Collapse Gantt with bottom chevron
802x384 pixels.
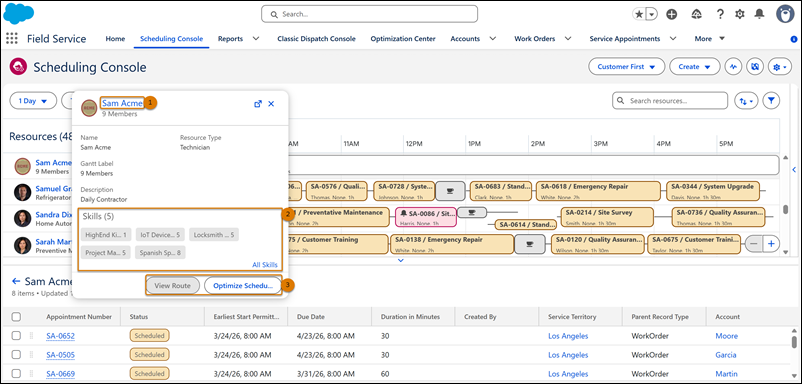click(401, 260)
